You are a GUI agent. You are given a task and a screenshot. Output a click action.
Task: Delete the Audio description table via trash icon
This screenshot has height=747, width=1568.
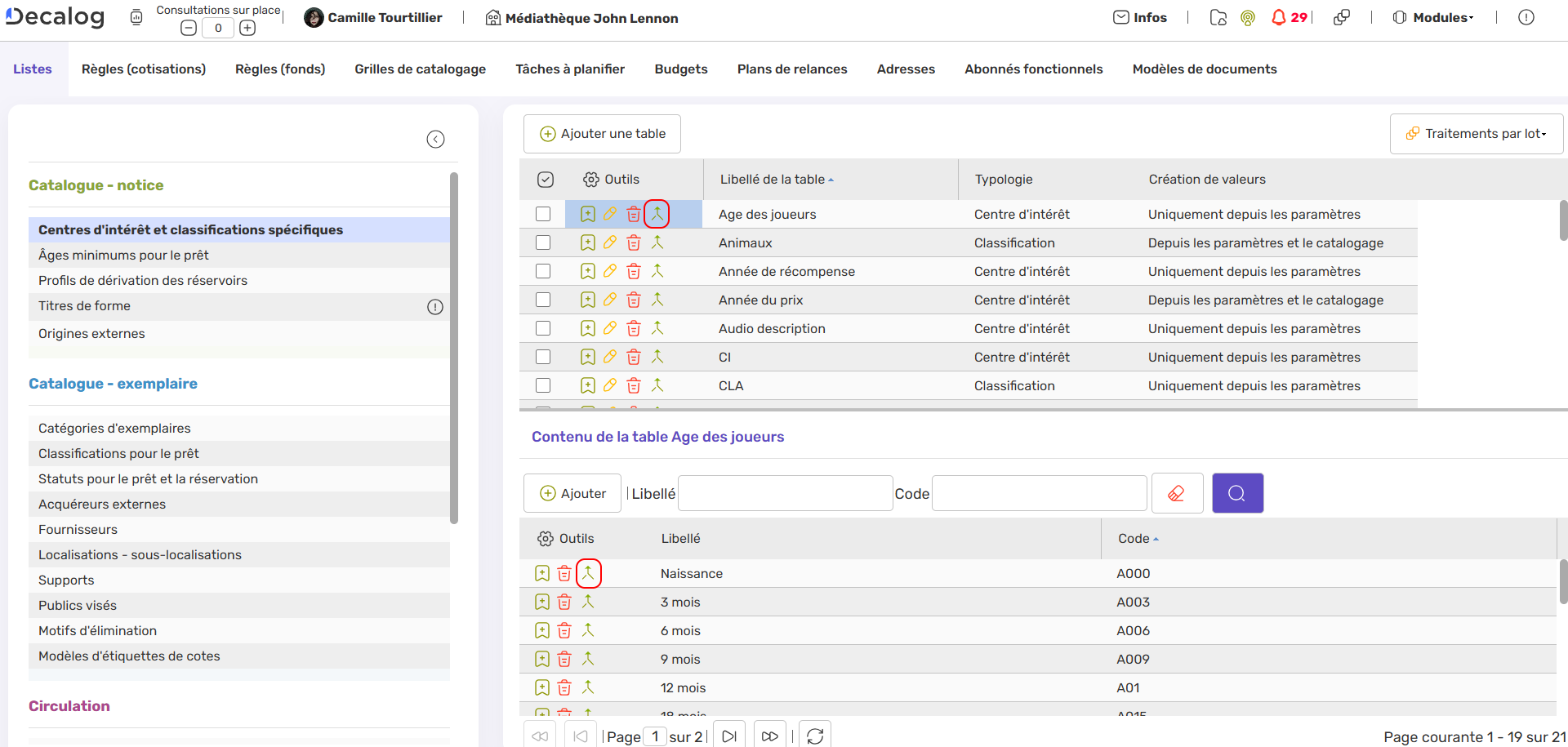click(x=634, y=328)
